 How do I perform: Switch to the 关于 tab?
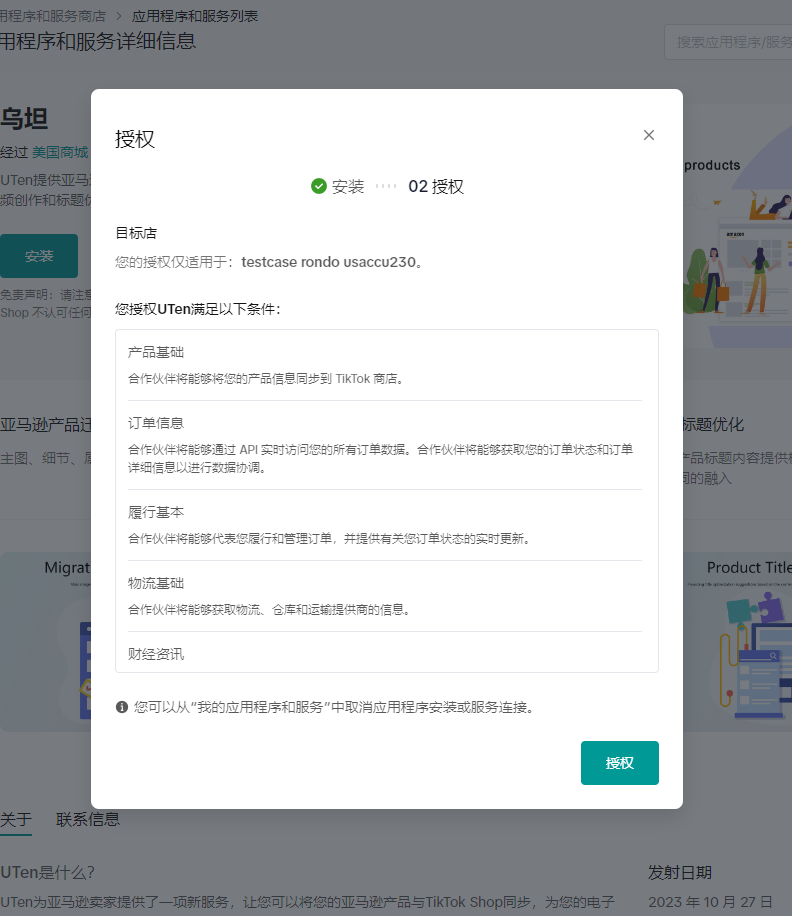(x=16, y=819)
